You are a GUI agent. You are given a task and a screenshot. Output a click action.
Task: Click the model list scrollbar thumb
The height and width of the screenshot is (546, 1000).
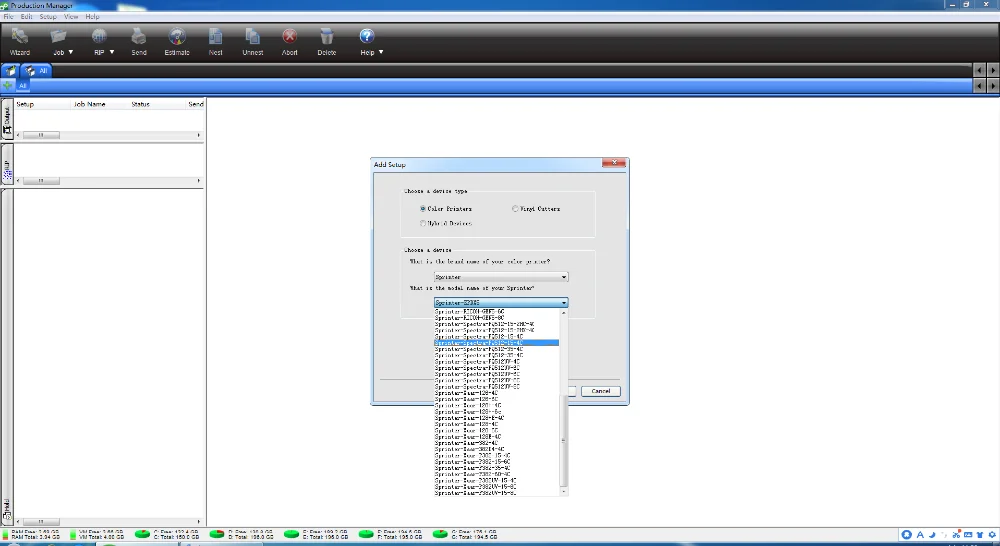[564, 440]
